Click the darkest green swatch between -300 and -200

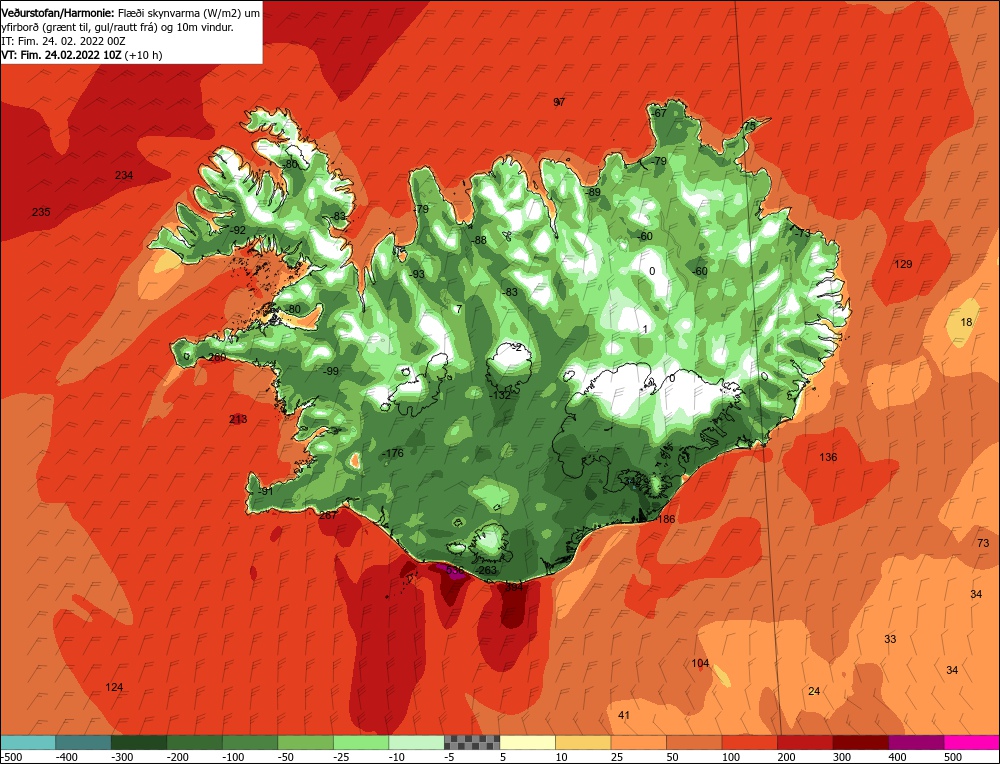coord(139,742)
